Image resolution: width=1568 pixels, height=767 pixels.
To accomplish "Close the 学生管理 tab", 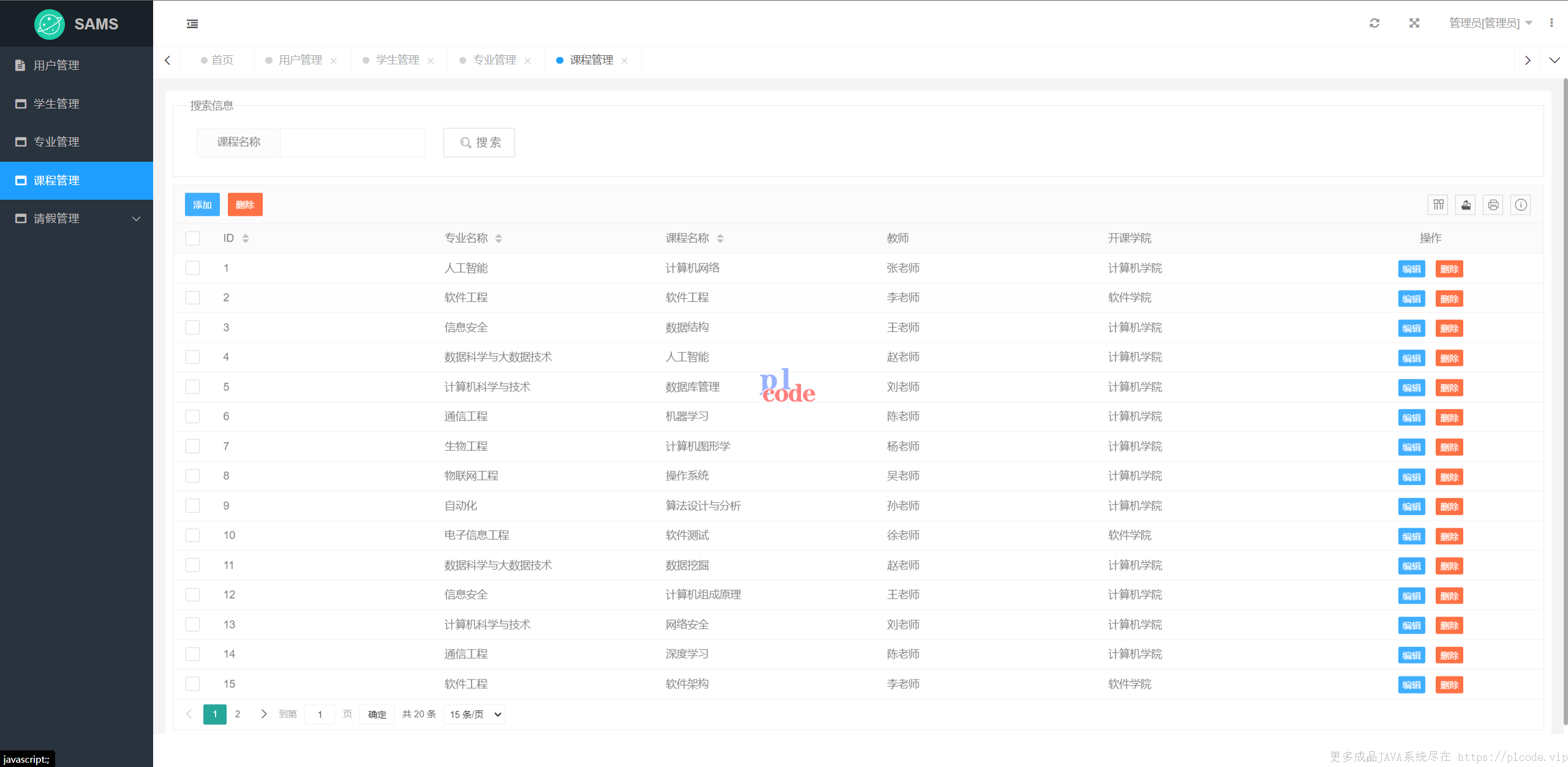I will point(431,61).
